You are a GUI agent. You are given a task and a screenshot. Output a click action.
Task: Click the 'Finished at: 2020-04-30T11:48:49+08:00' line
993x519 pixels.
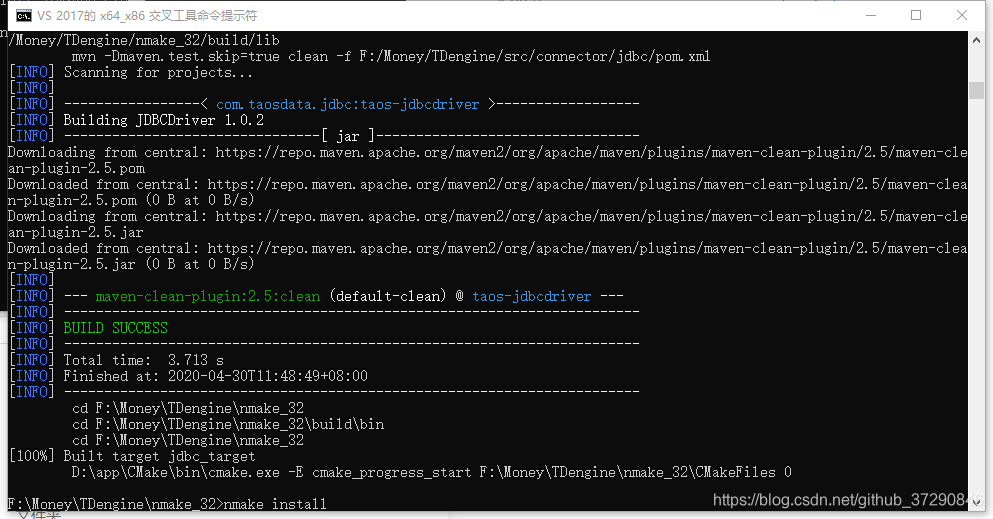[215, 376]
